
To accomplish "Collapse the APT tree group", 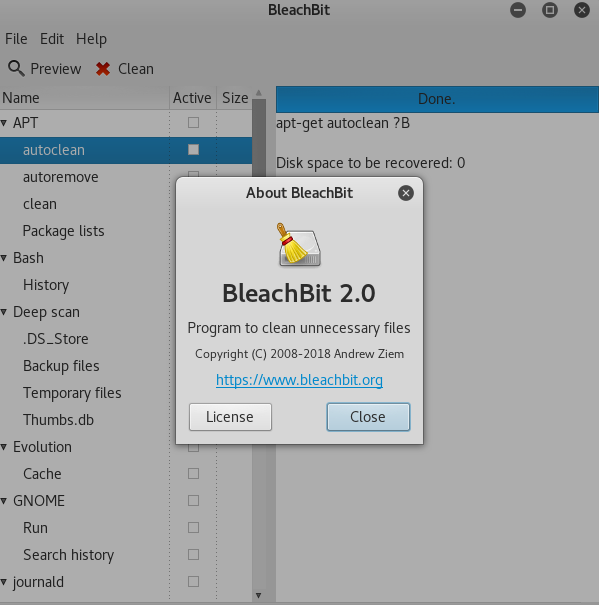I will point(4,123).
